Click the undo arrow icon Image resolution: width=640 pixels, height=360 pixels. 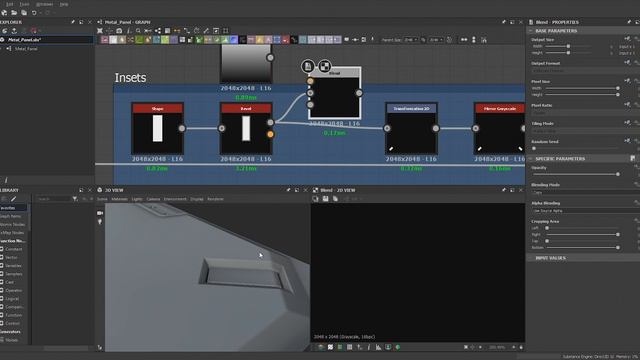click(x=34, y=13)
